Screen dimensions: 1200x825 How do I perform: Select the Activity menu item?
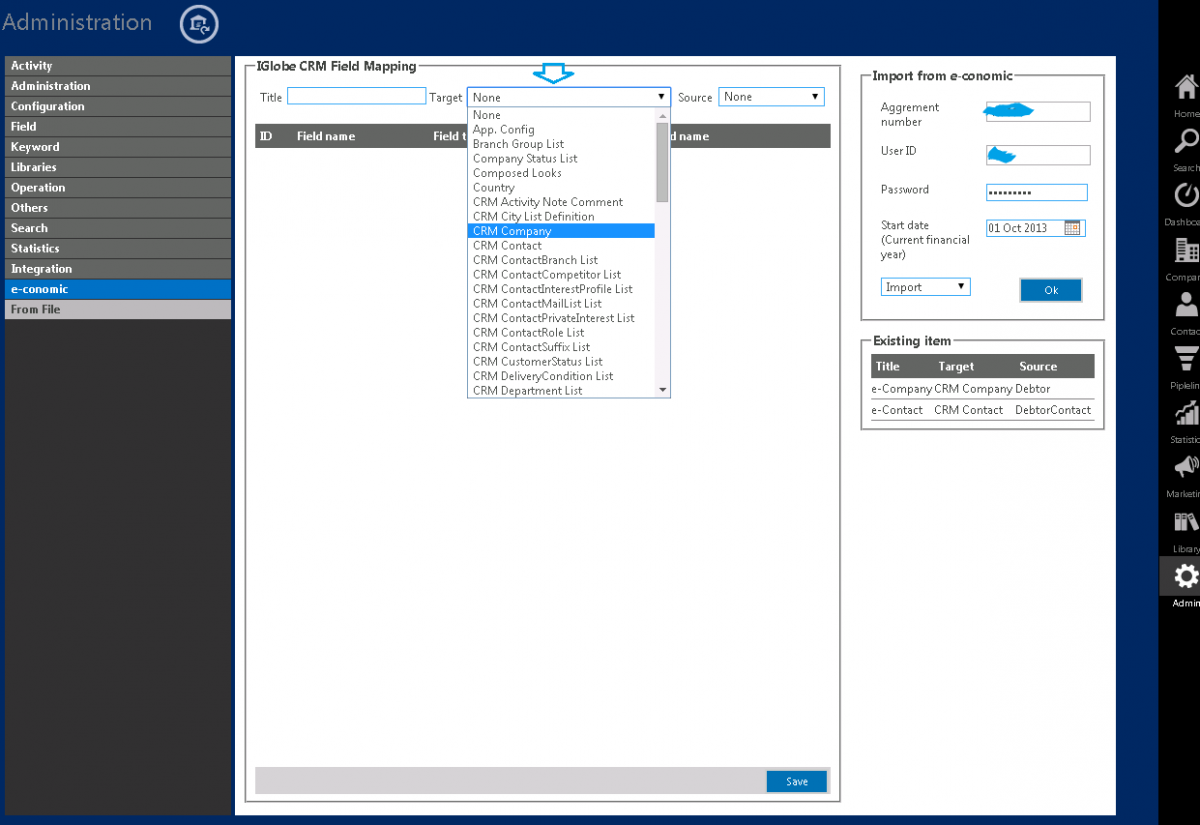(x=118, y=66)
